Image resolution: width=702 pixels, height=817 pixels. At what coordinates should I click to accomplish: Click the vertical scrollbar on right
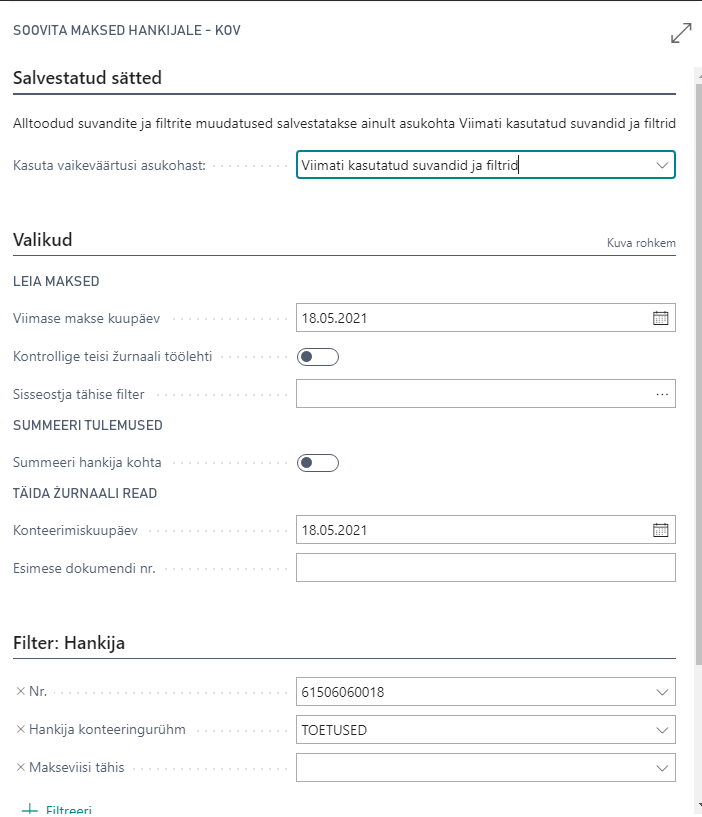[697, 400]
